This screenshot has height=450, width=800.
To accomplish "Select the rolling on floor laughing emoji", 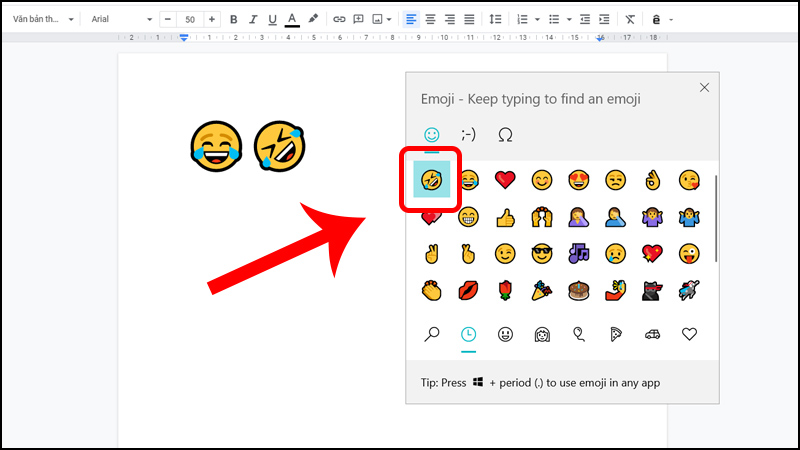I will (432, 180).
